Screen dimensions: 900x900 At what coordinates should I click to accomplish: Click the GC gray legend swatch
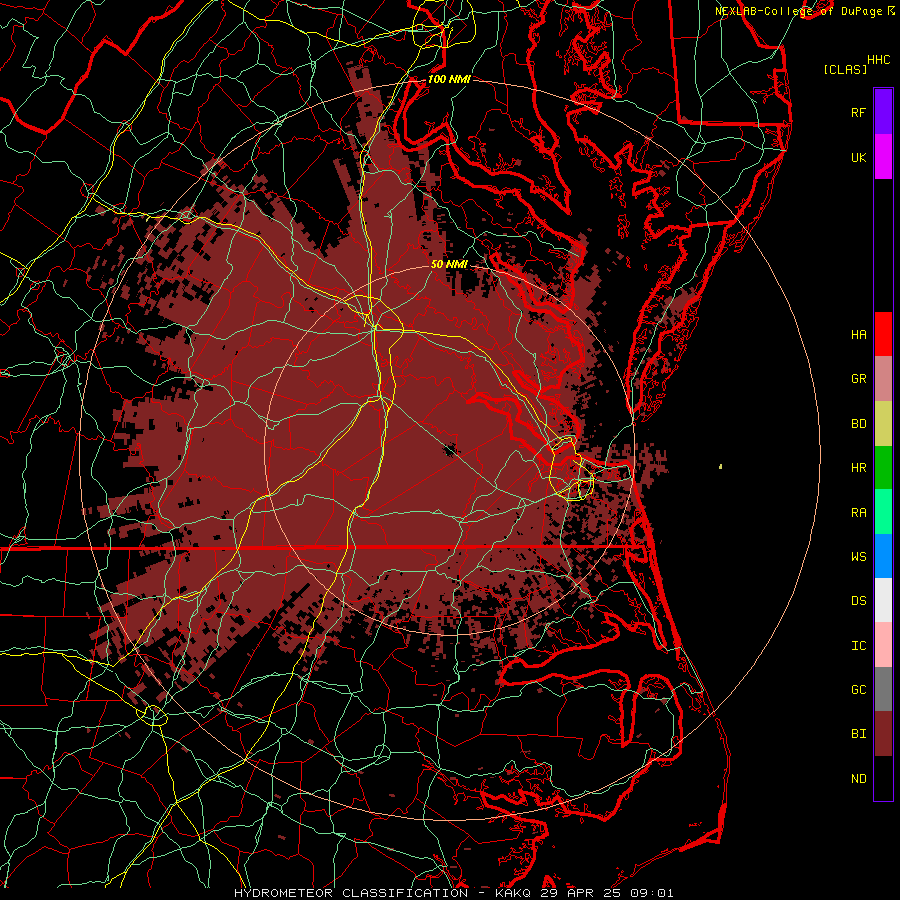883,689
